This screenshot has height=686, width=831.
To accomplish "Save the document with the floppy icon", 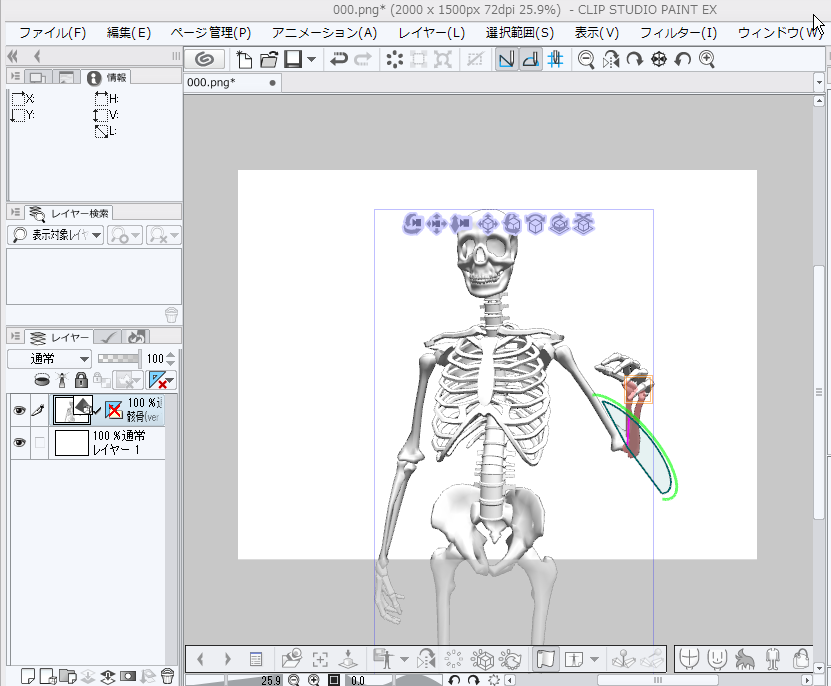I will pyautogui.click(x=293, y=59).
